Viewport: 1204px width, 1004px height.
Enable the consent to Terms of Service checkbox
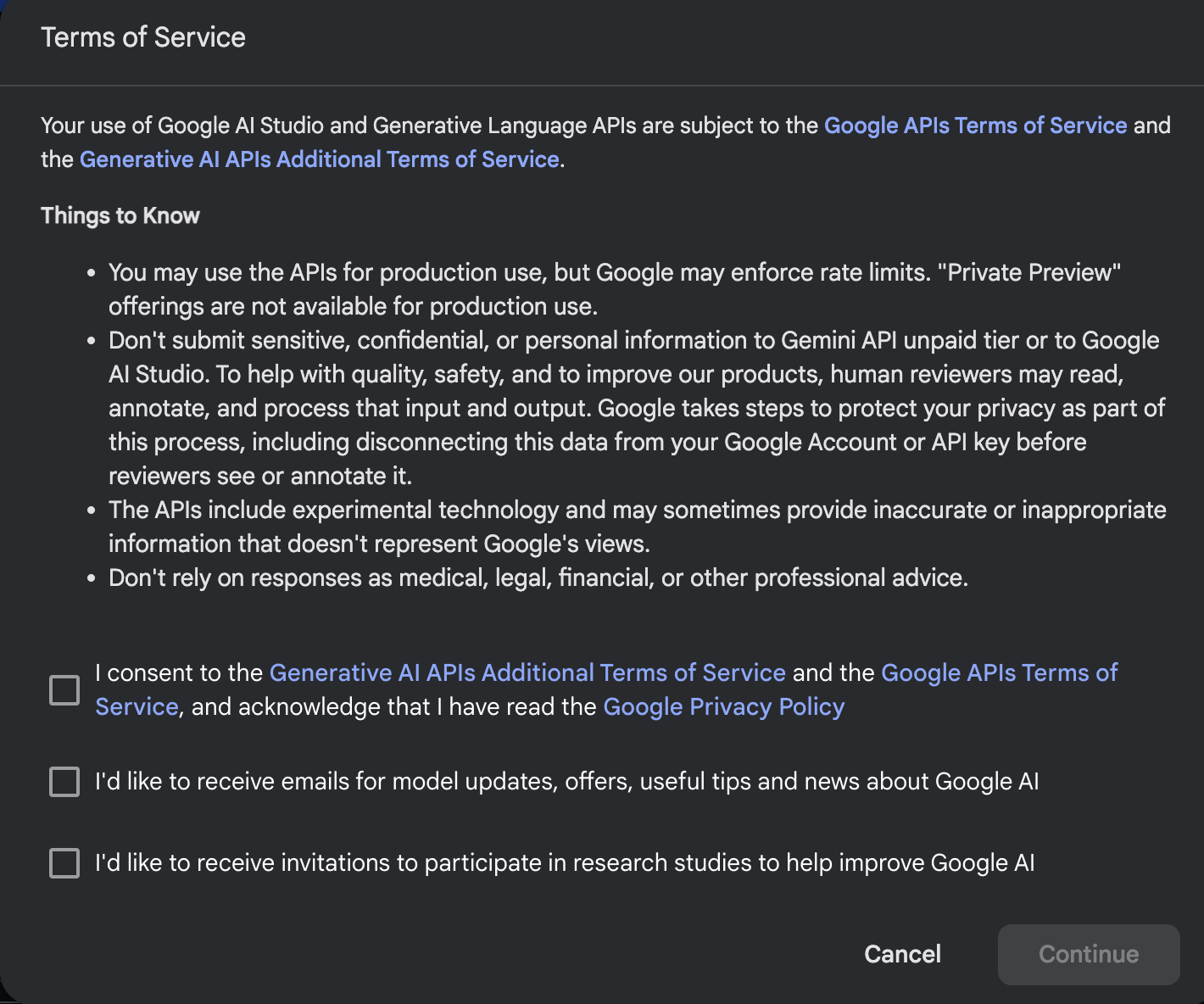pos(63,689)
